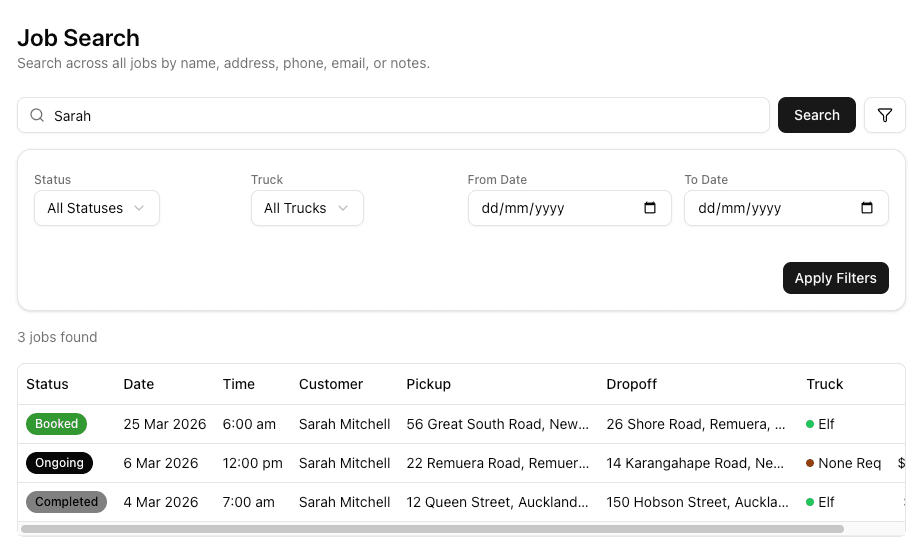Image resolution: width=917 pixels, height=559 pixels.
Task: Open the To Date calendar picker icon
Action: [867, 208]
